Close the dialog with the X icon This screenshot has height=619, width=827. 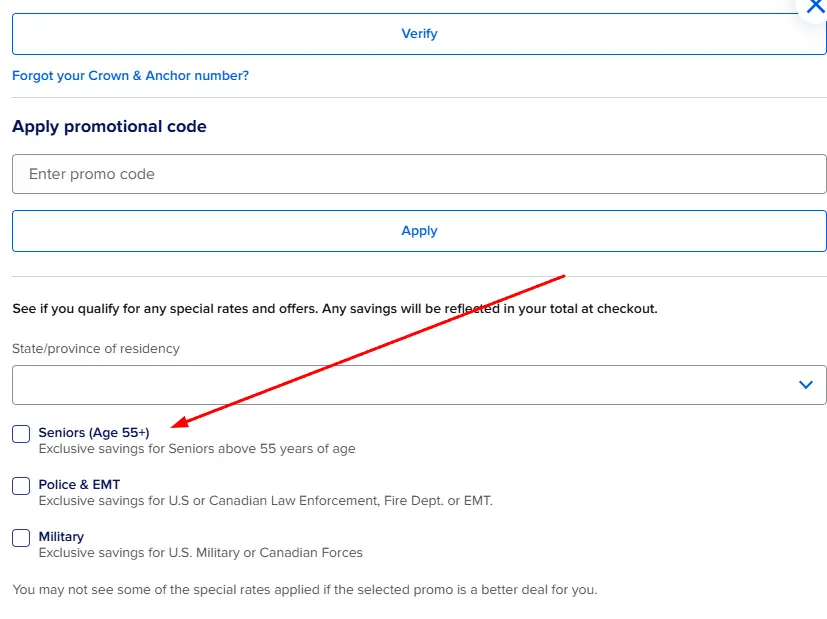coord(814,6)
